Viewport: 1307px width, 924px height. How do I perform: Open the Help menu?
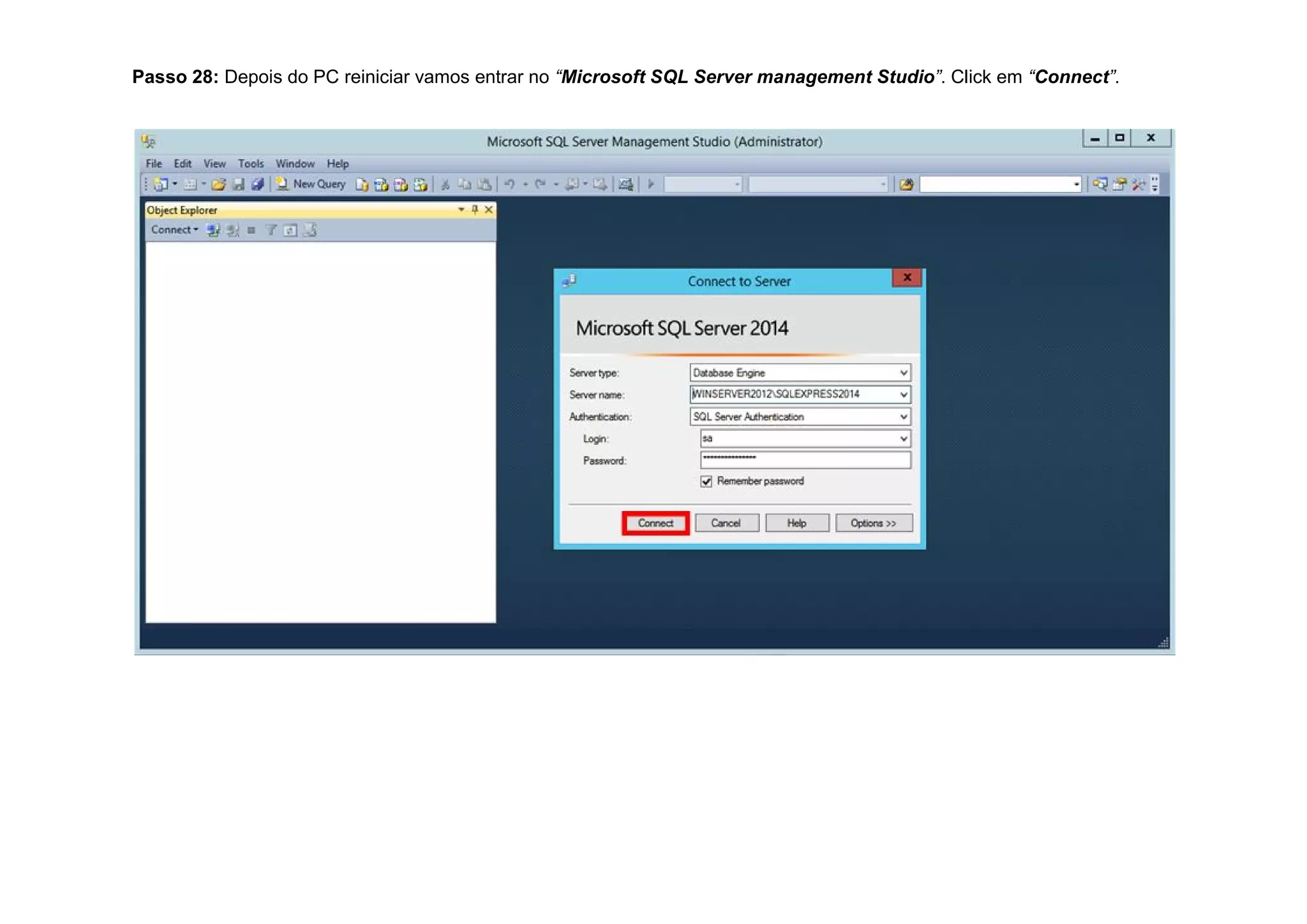(338, 164)
